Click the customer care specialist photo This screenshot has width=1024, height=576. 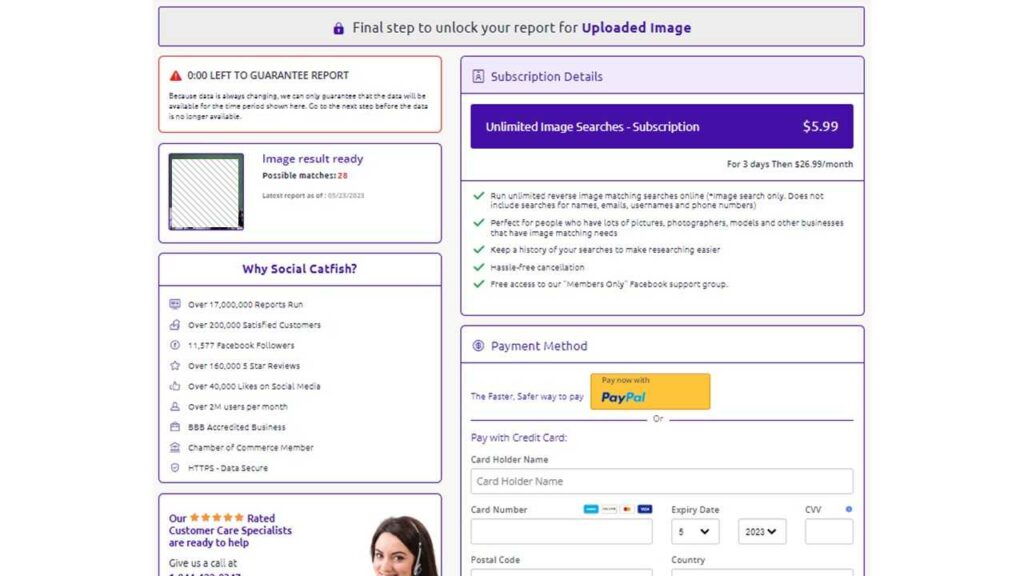coord(403,546)
